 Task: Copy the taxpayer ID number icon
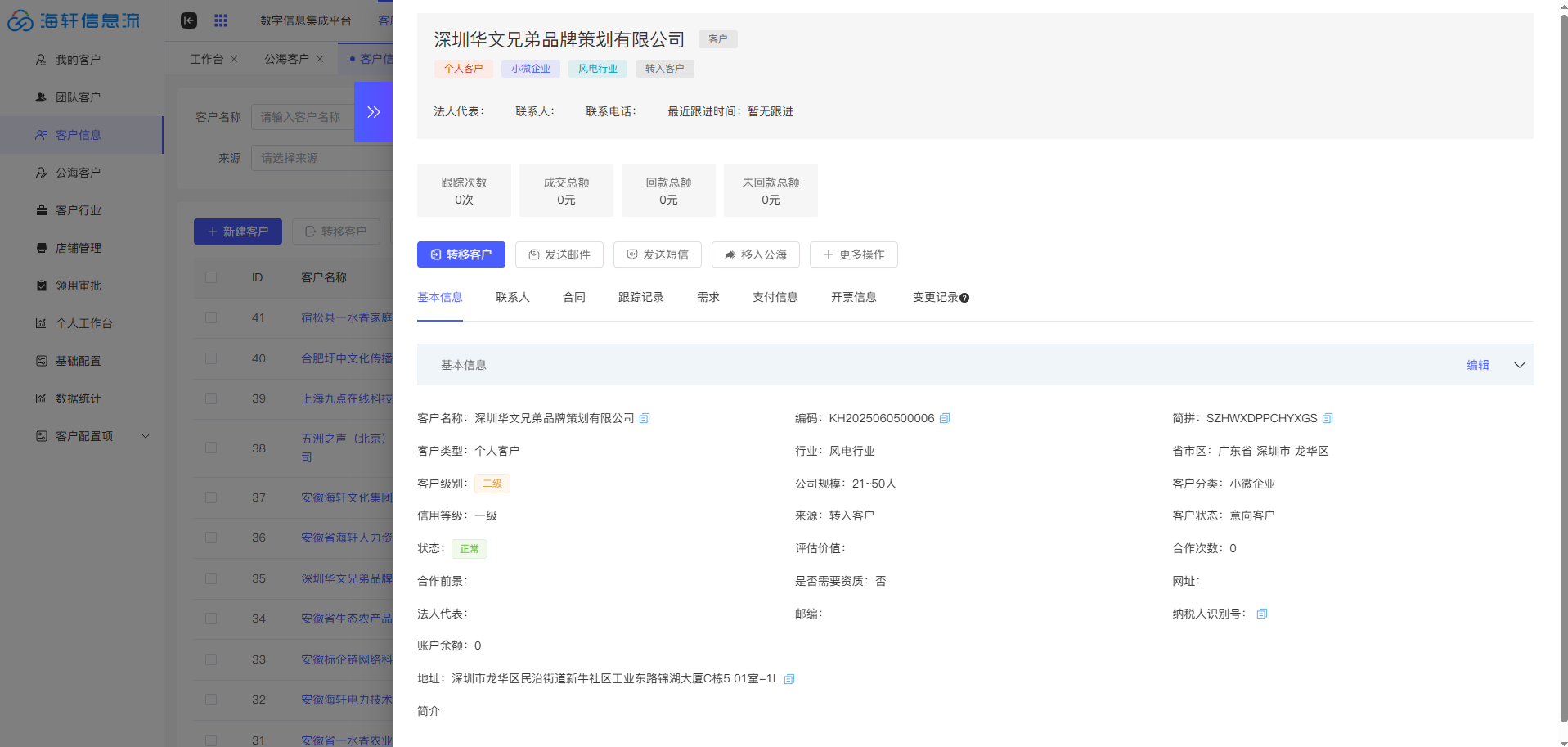coord(1262,614)
